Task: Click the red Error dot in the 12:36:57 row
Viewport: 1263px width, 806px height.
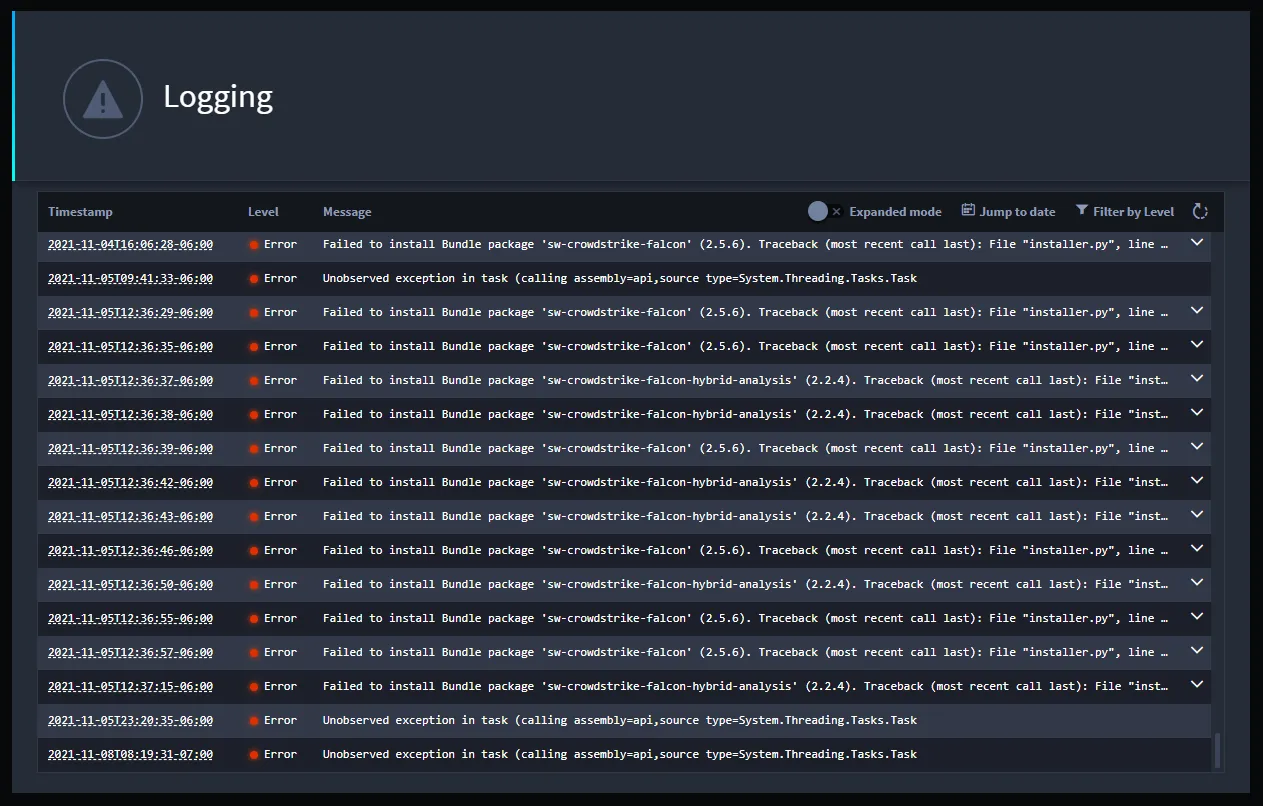Action: 254,652
